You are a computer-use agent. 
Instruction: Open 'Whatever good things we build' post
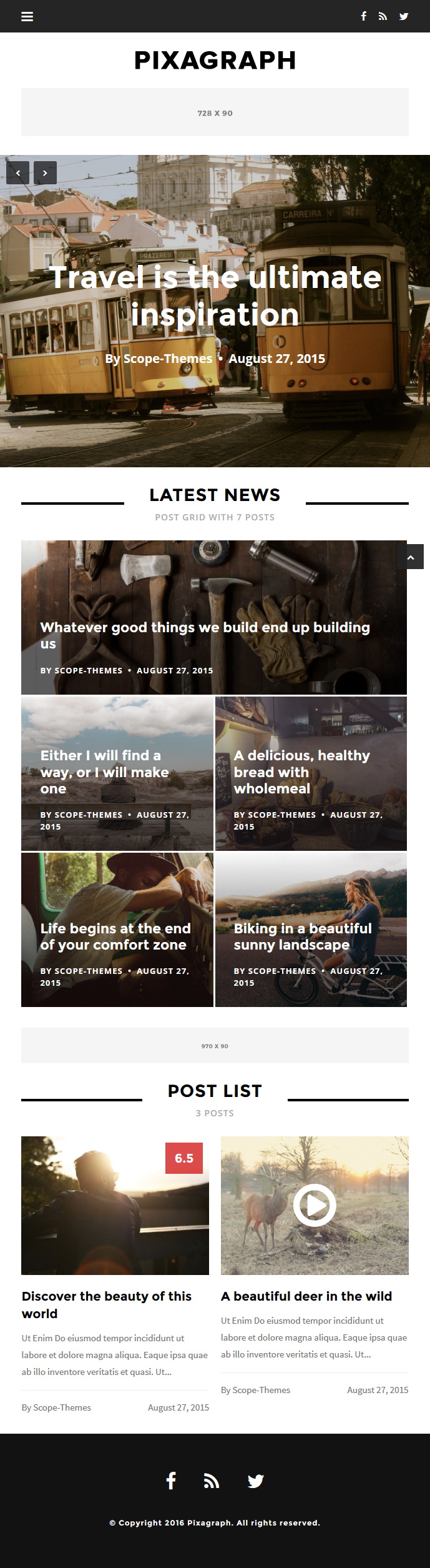pos(205,635)
